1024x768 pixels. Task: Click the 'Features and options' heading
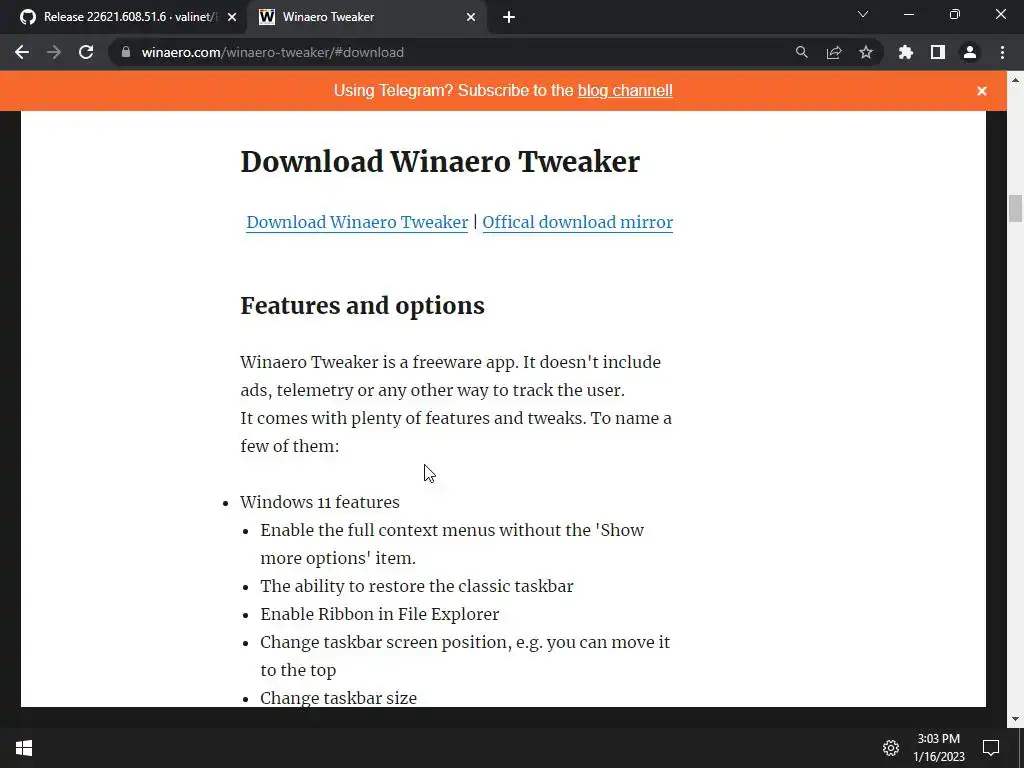point(362,306)
